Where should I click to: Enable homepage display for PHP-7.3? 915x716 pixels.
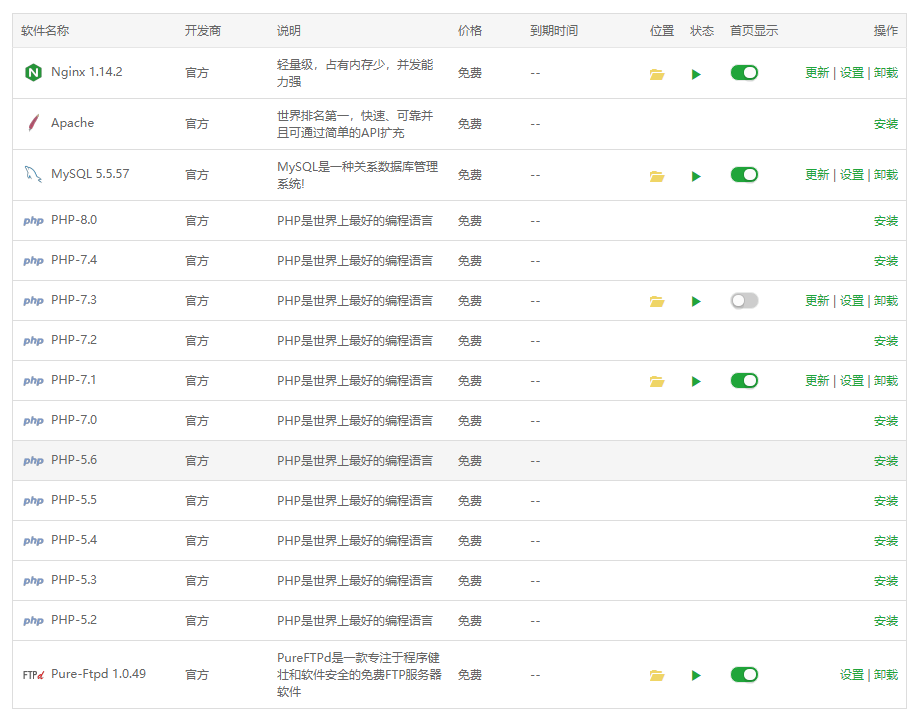click(744, 301)
